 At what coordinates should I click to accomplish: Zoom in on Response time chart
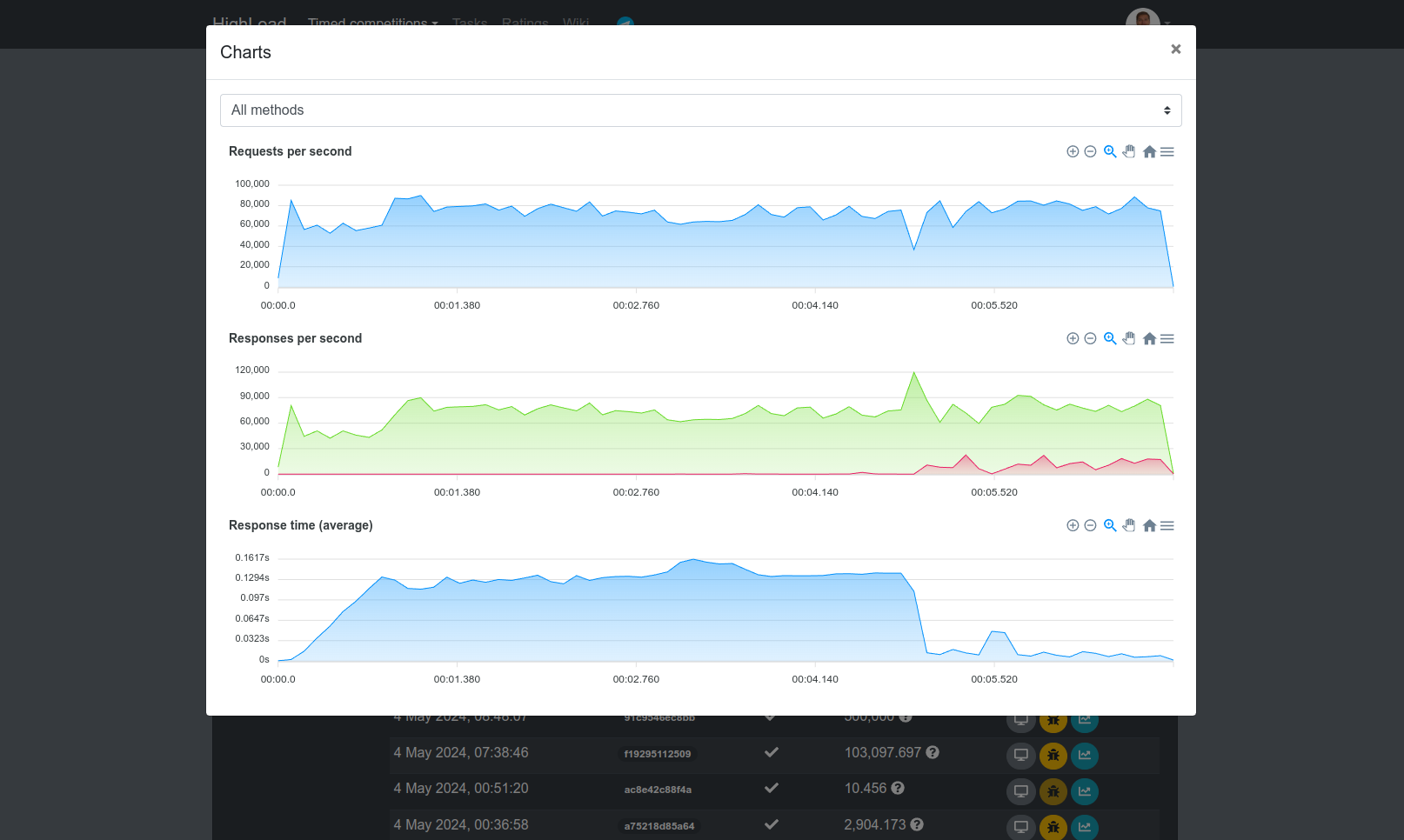[x=1073, y=525]
